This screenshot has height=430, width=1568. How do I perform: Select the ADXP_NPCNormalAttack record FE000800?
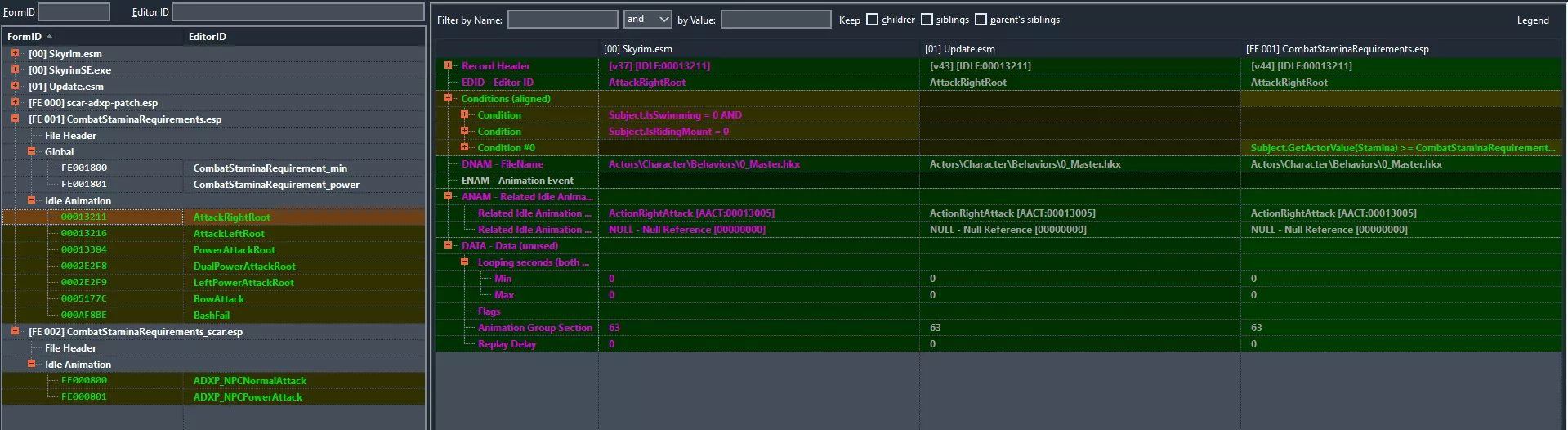pos(213,380)
